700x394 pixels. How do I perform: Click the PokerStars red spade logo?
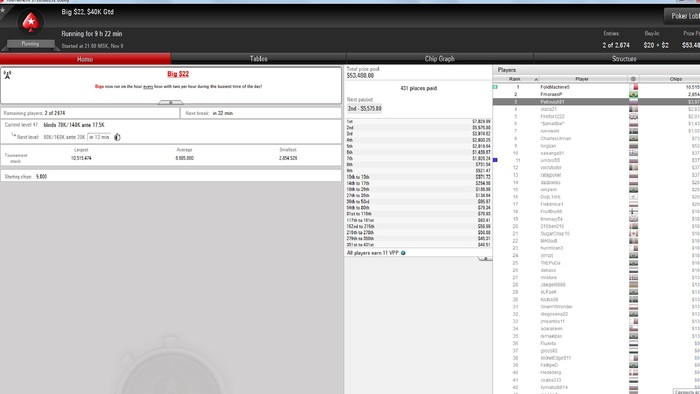pos(30,22)
